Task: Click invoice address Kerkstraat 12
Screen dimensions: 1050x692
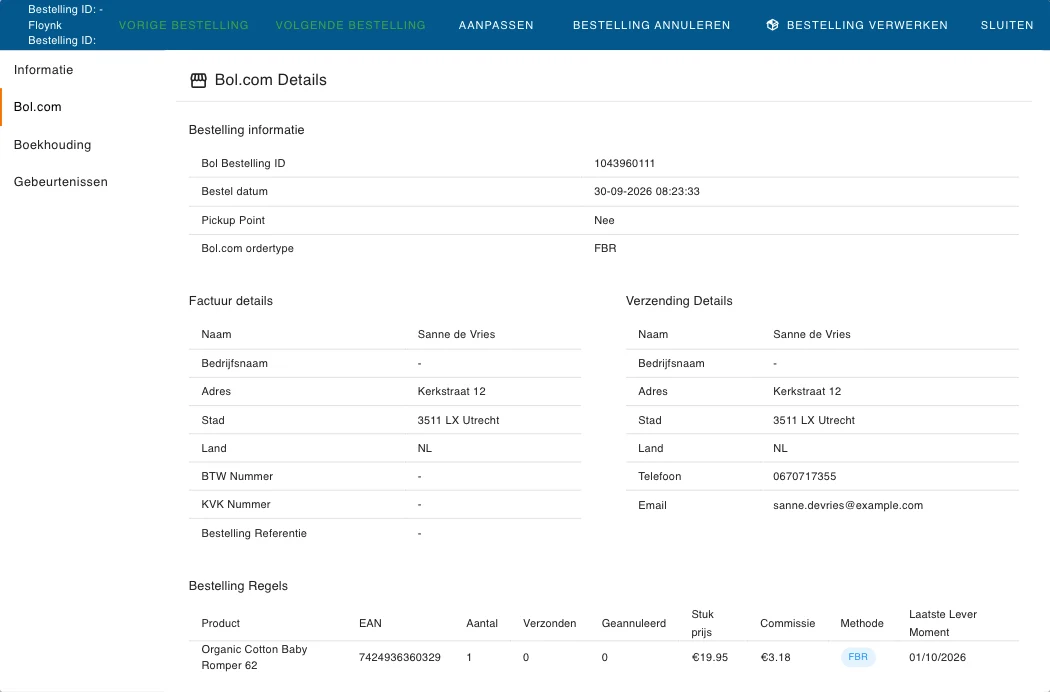Action: click(451, 391)
